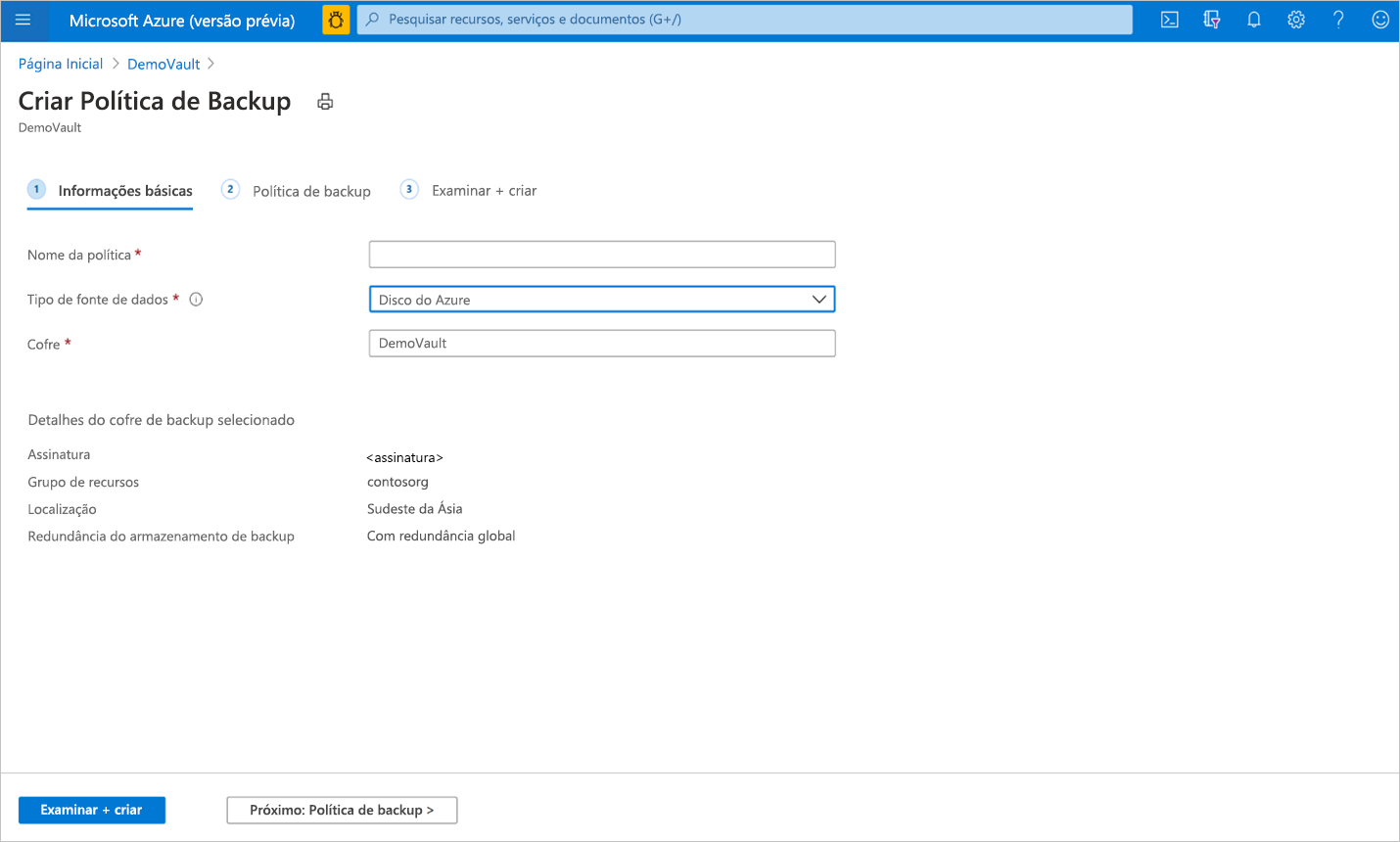Screen dimensions: 1400x842
Task: Show notifications bell
Action: pyautogui.click(x=1254, y=20)
